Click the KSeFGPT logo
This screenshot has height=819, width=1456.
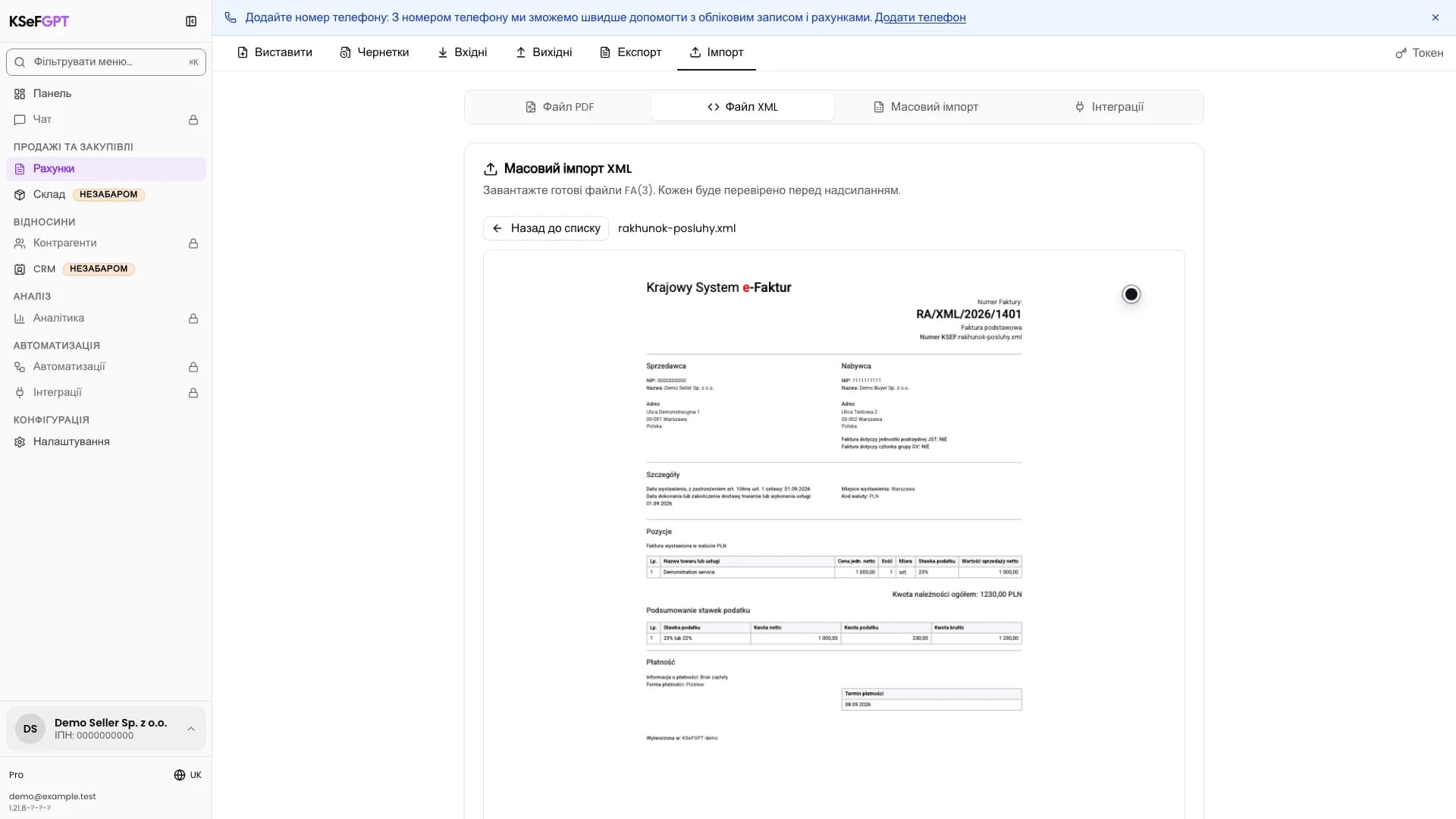39,21
